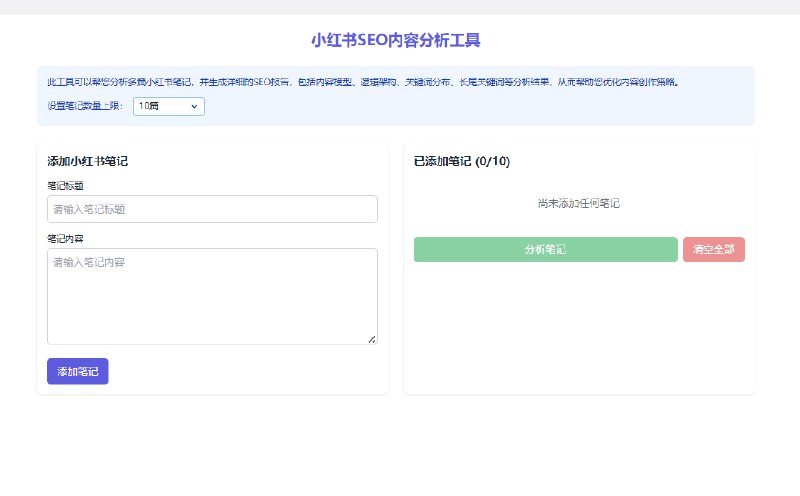The height and width of the screenshot is (496, 800).
Task: Focus the note title input field
Action: (212, 209)
